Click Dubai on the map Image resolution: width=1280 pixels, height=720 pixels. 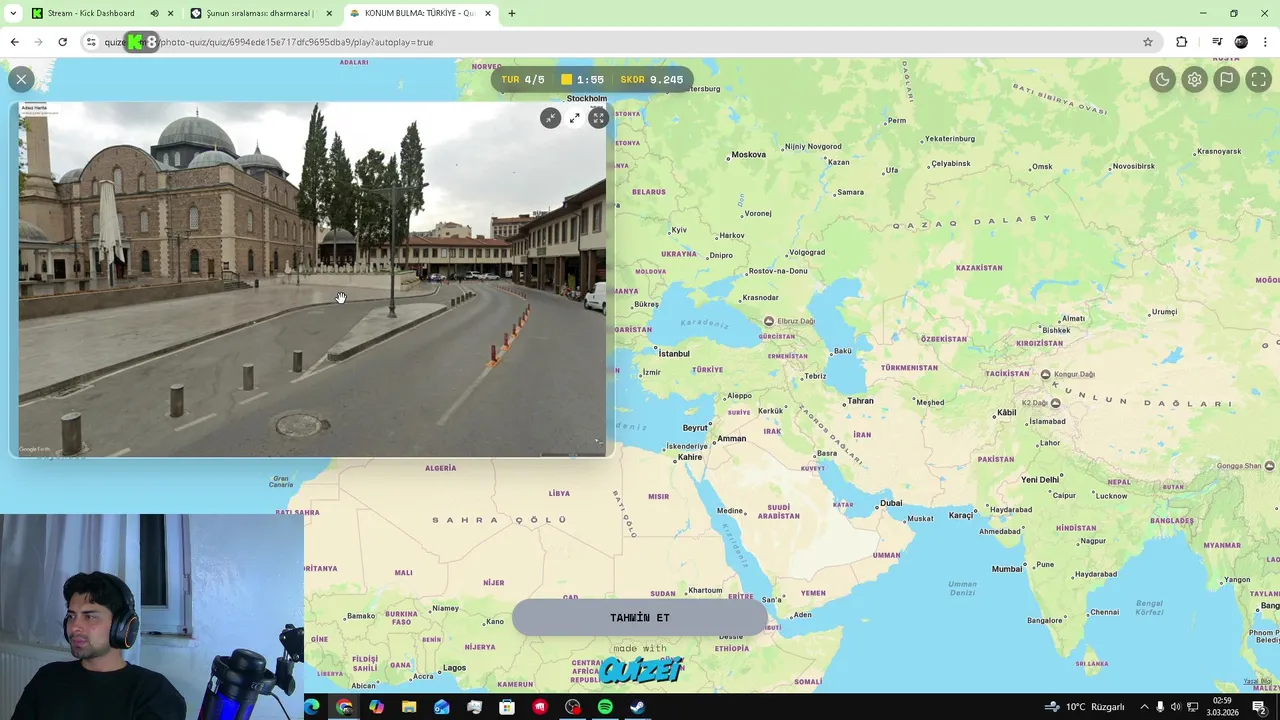click(x=891, y=503)
